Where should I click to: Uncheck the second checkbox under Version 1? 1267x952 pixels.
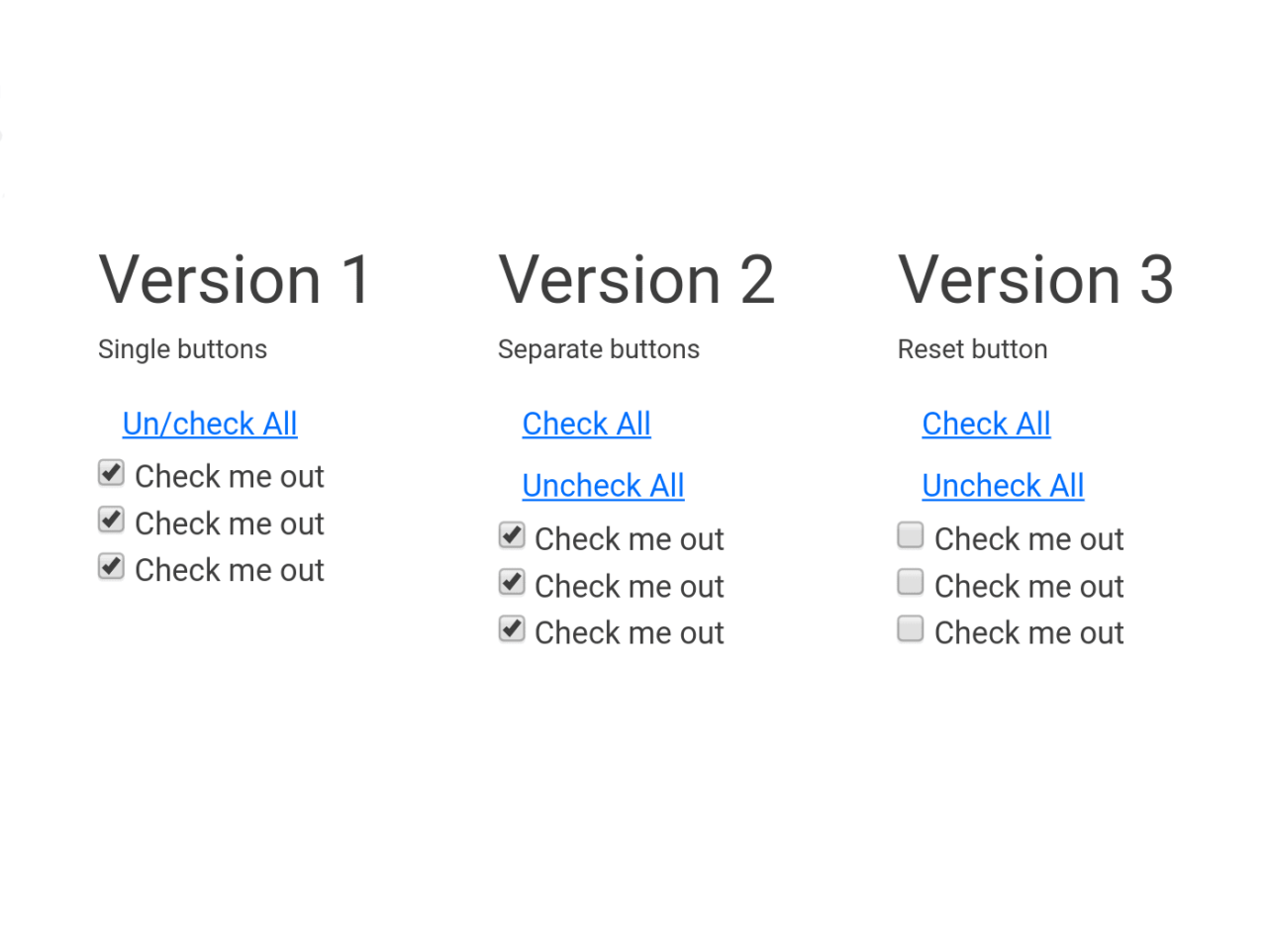point(111,519)
